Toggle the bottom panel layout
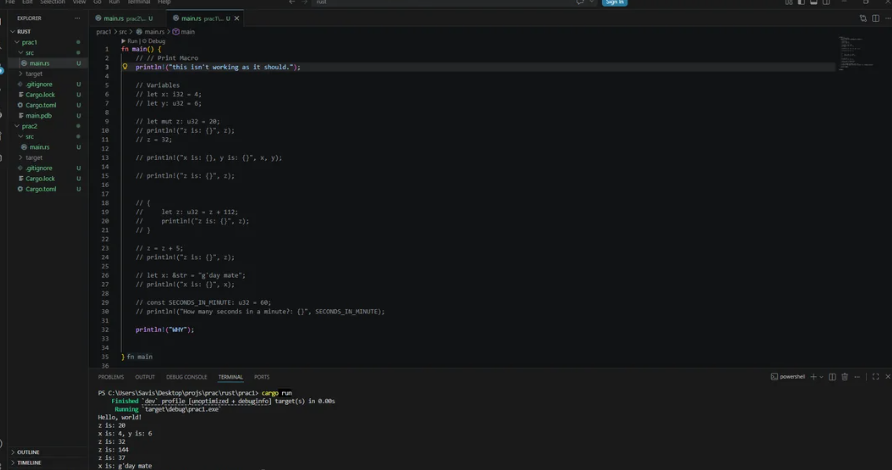The image size is (892, 470). click(x=813, y=2)
